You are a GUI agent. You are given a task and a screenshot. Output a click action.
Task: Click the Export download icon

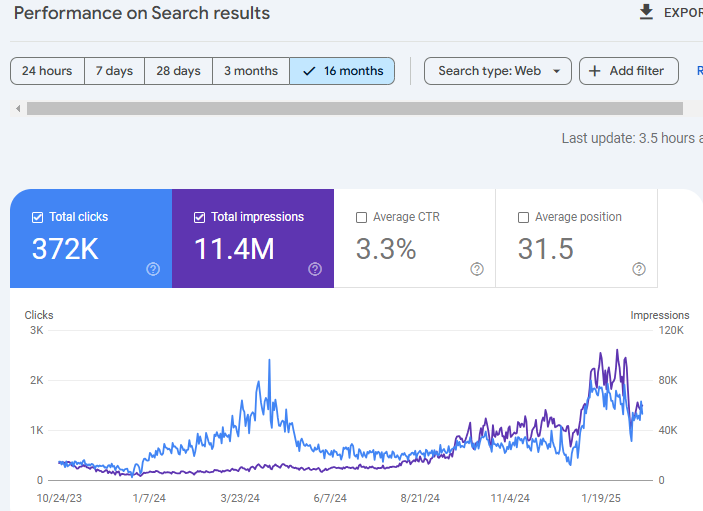(x=646, y=12)
